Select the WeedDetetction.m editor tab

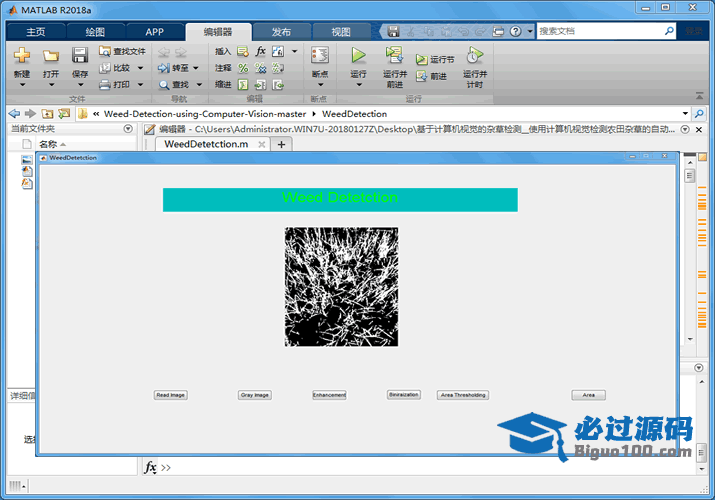(x=205, y=144)
